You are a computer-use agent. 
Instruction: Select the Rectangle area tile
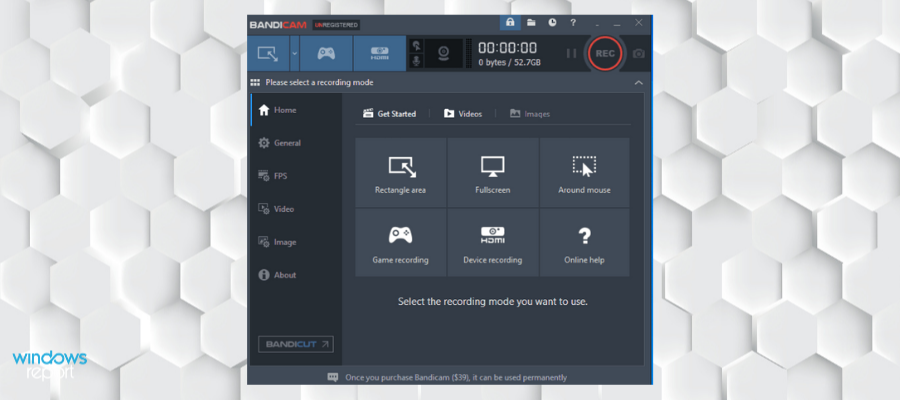point(401,172)
